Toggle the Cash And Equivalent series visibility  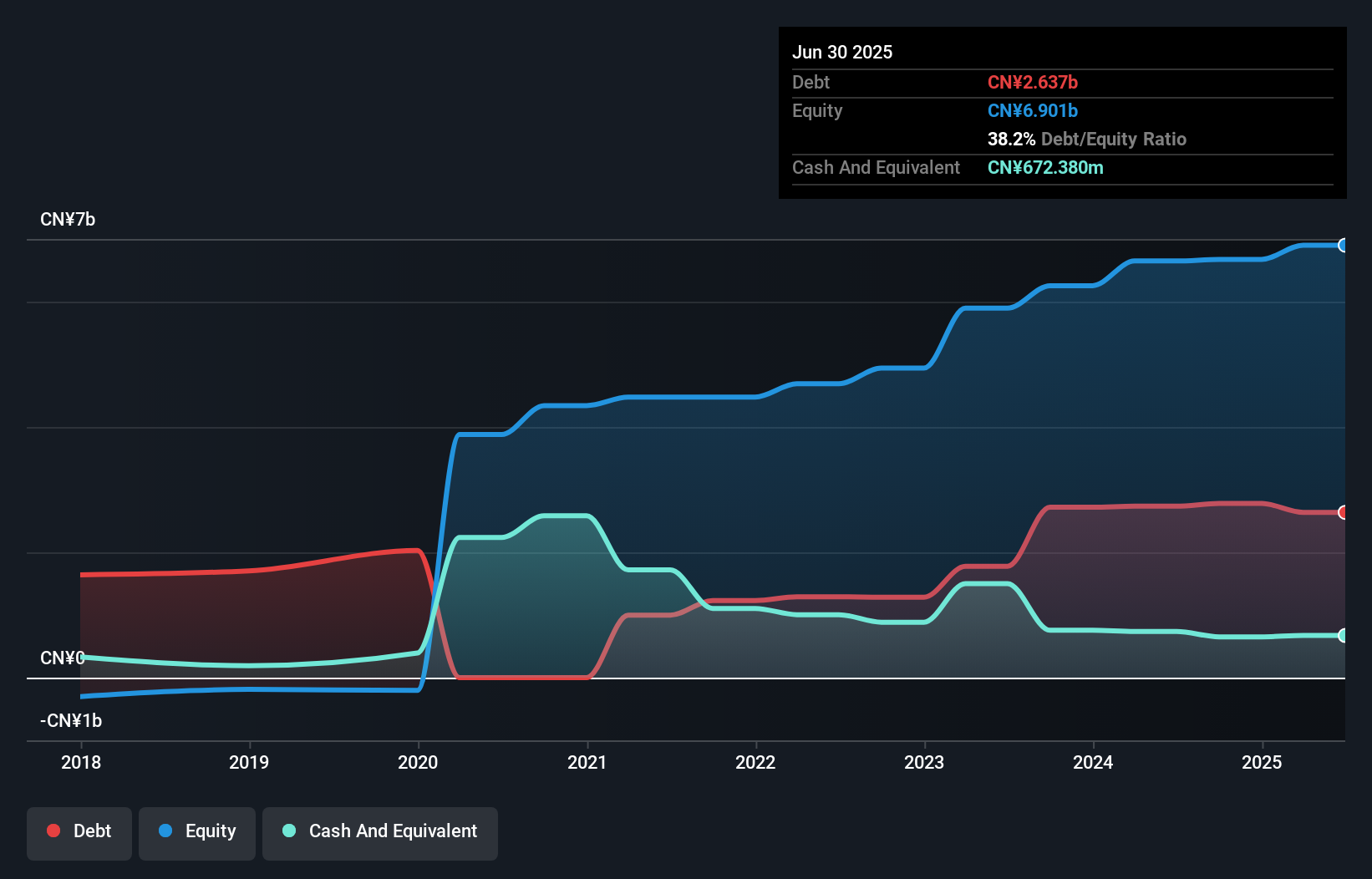click(x=379, y=832)
